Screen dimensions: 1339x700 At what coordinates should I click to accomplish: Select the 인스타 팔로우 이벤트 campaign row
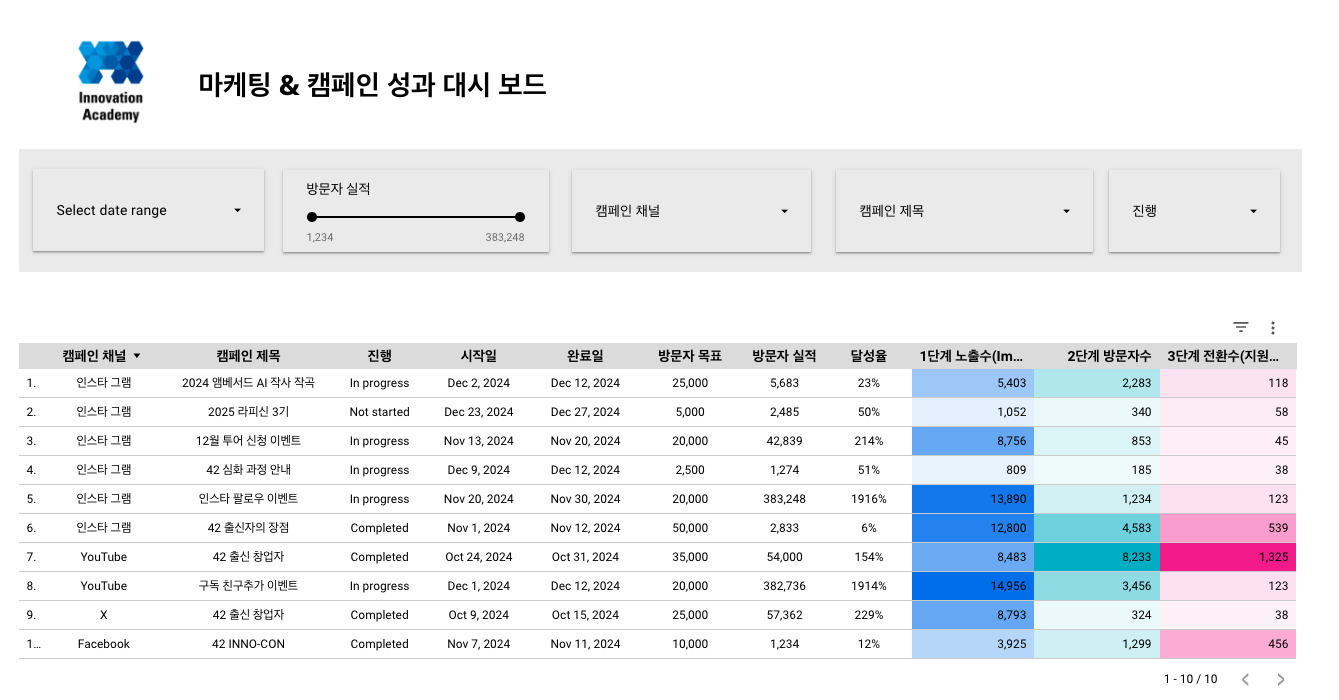(x=248, y=499)
